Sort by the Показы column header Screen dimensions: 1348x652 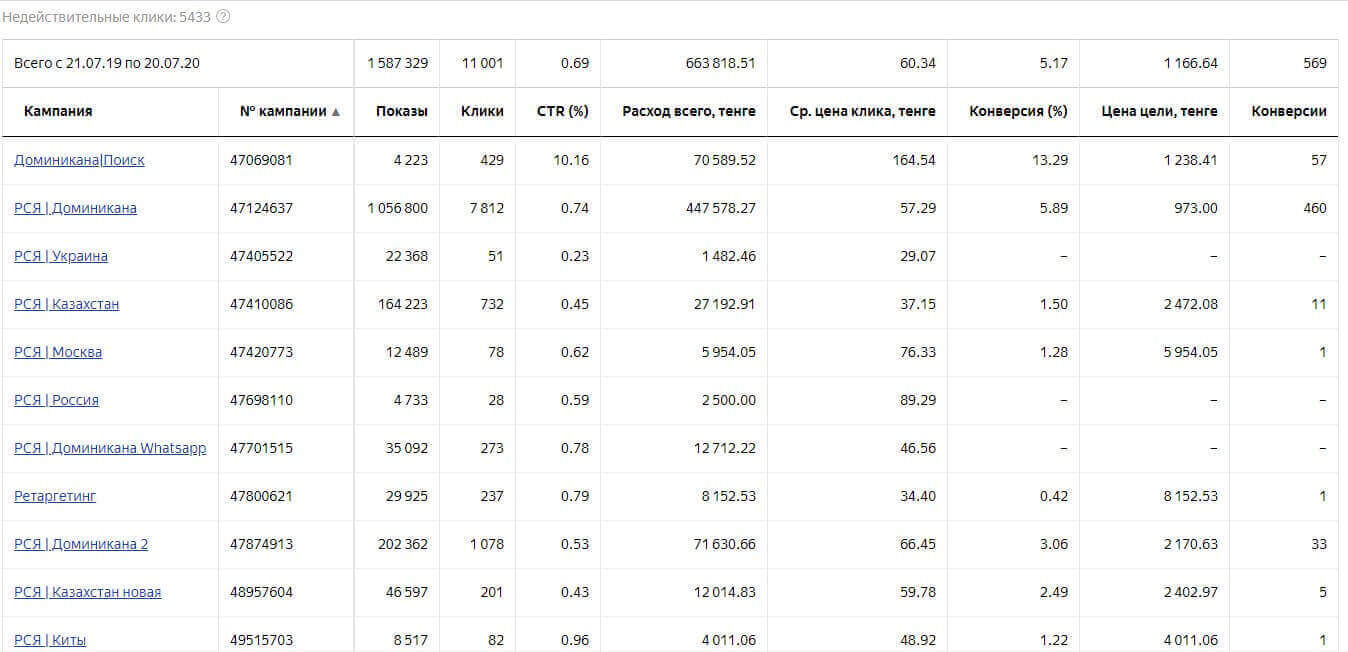(x=401, y=111)
